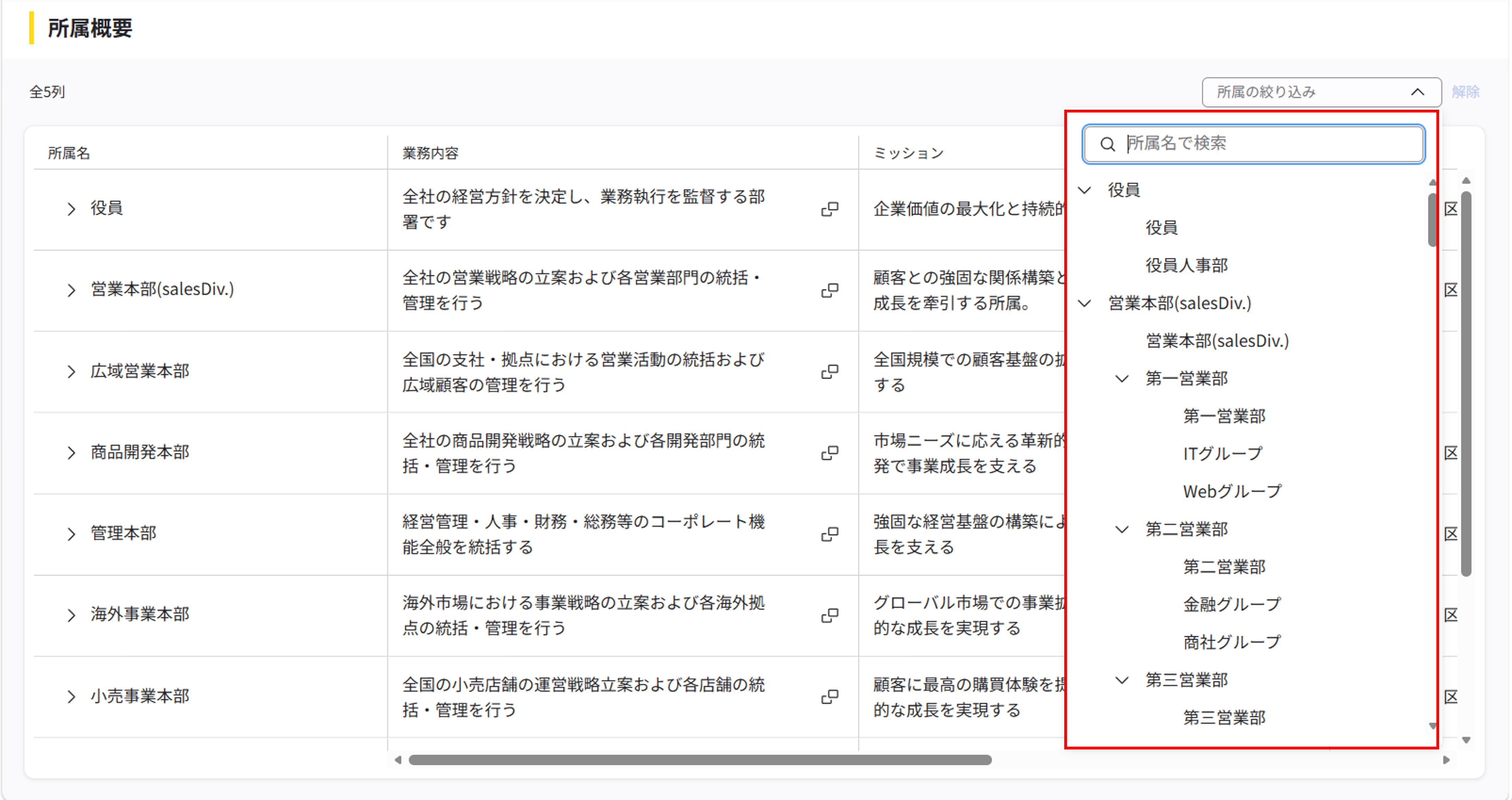This screenshot has height=800, width=1512.
Task: Click the table's vertical scrollbar thumb
Action: point(1466,384)
